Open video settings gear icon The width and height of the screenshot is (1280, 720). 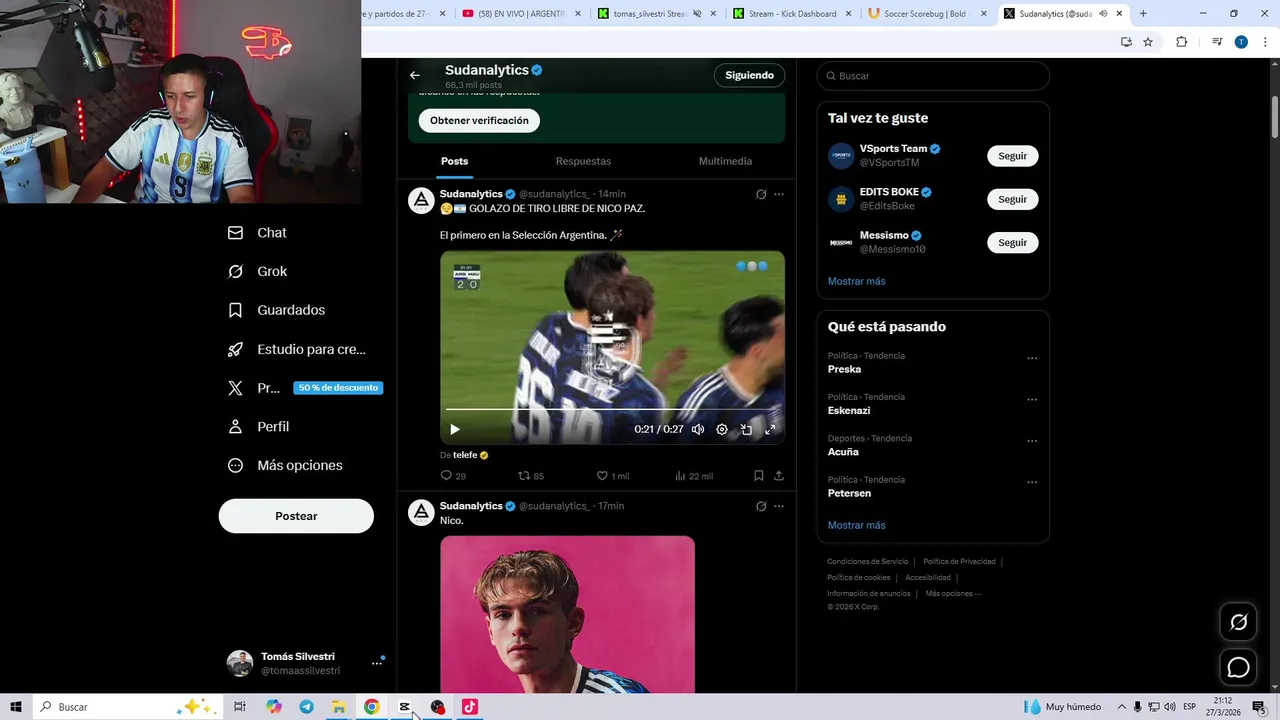pyautogui.click(x=722, y=430)
